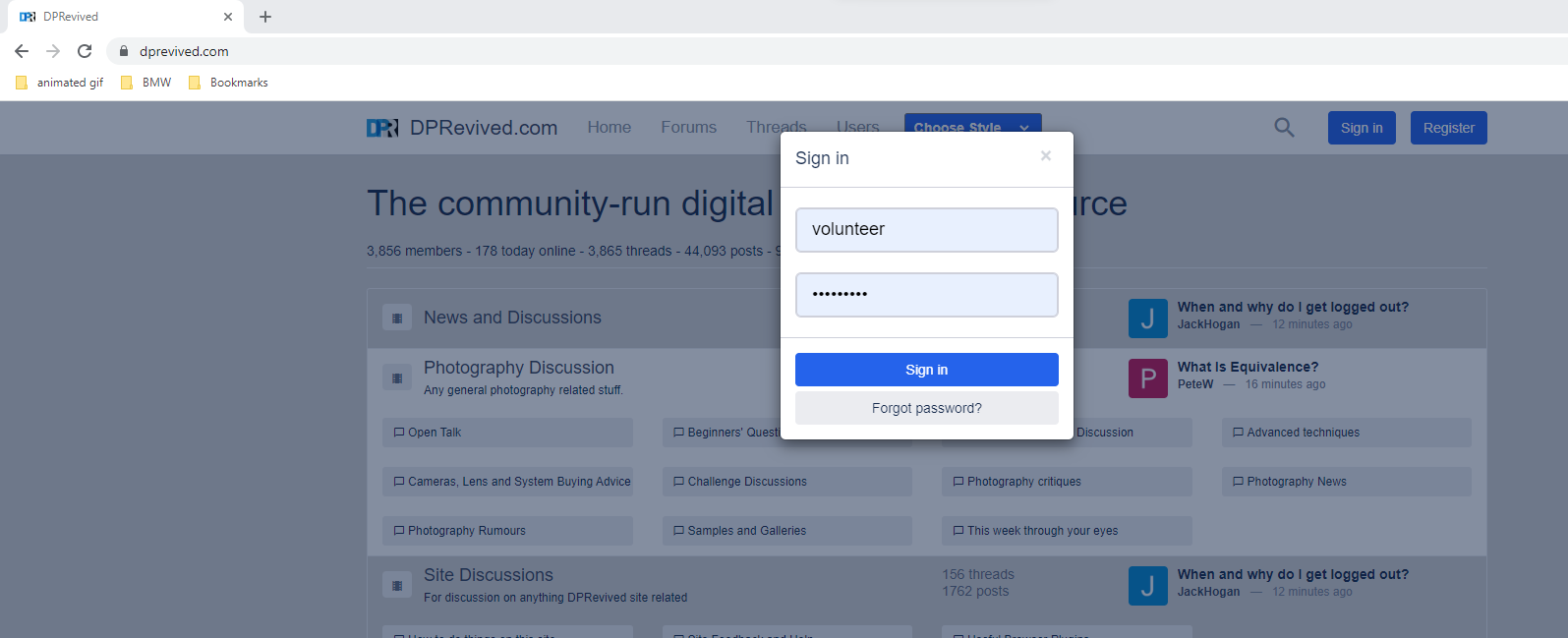Click the padlock site info icon

pyautogui.click(x=124, y=51)
